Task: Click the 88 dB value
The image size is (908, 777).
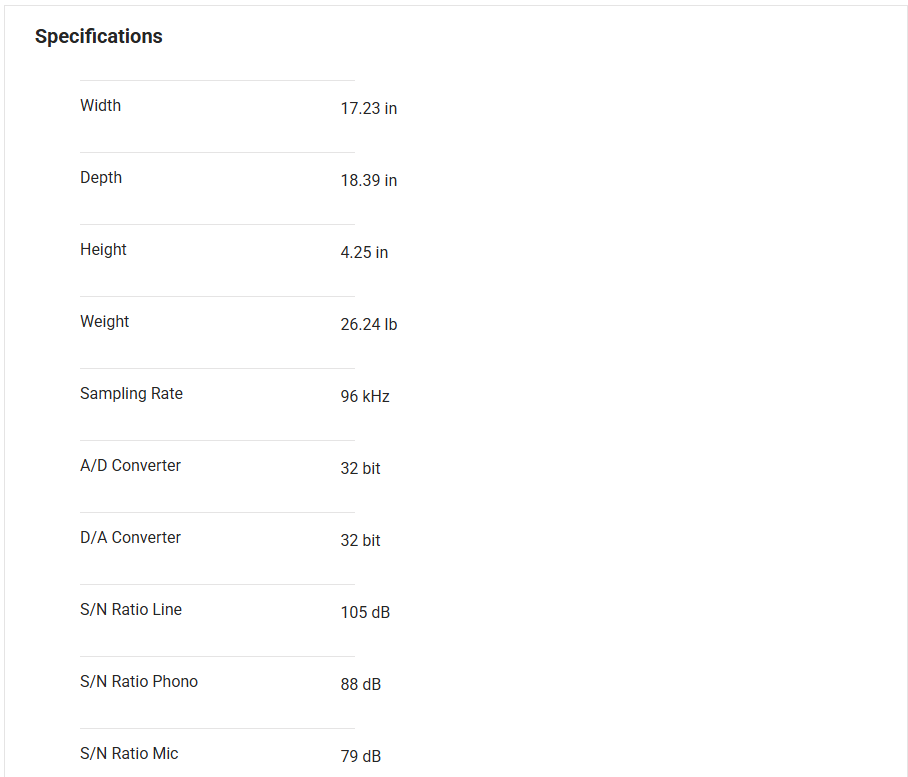Action: (360, 684)
